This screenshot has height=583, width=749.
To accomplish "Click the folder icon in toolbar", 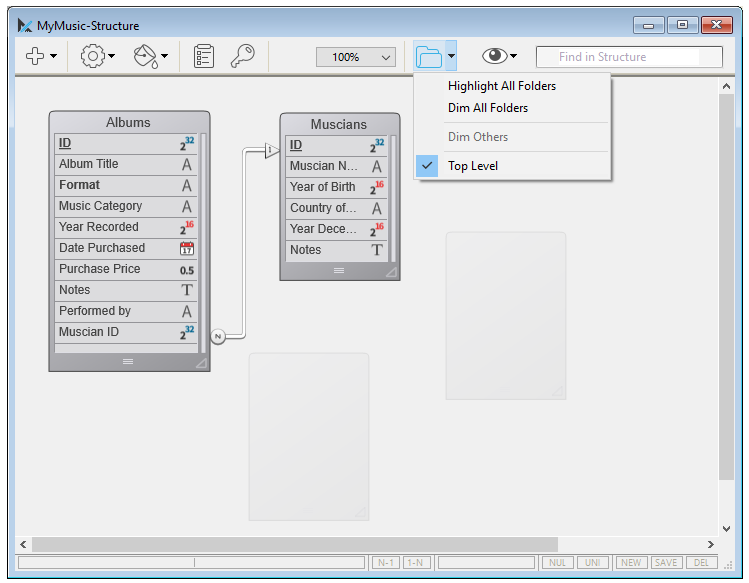I will click(x=429, y=57).
